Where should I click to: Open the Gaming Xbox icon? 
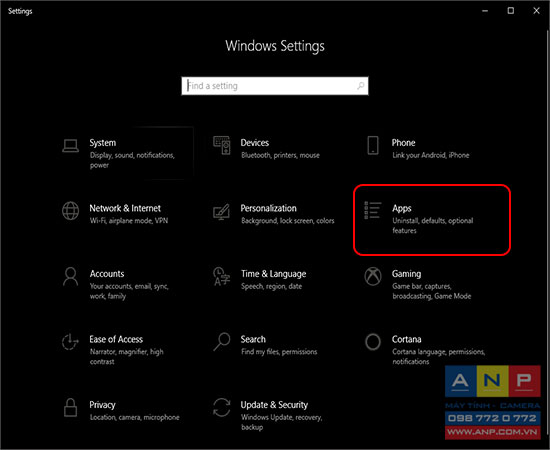point(373,276)
